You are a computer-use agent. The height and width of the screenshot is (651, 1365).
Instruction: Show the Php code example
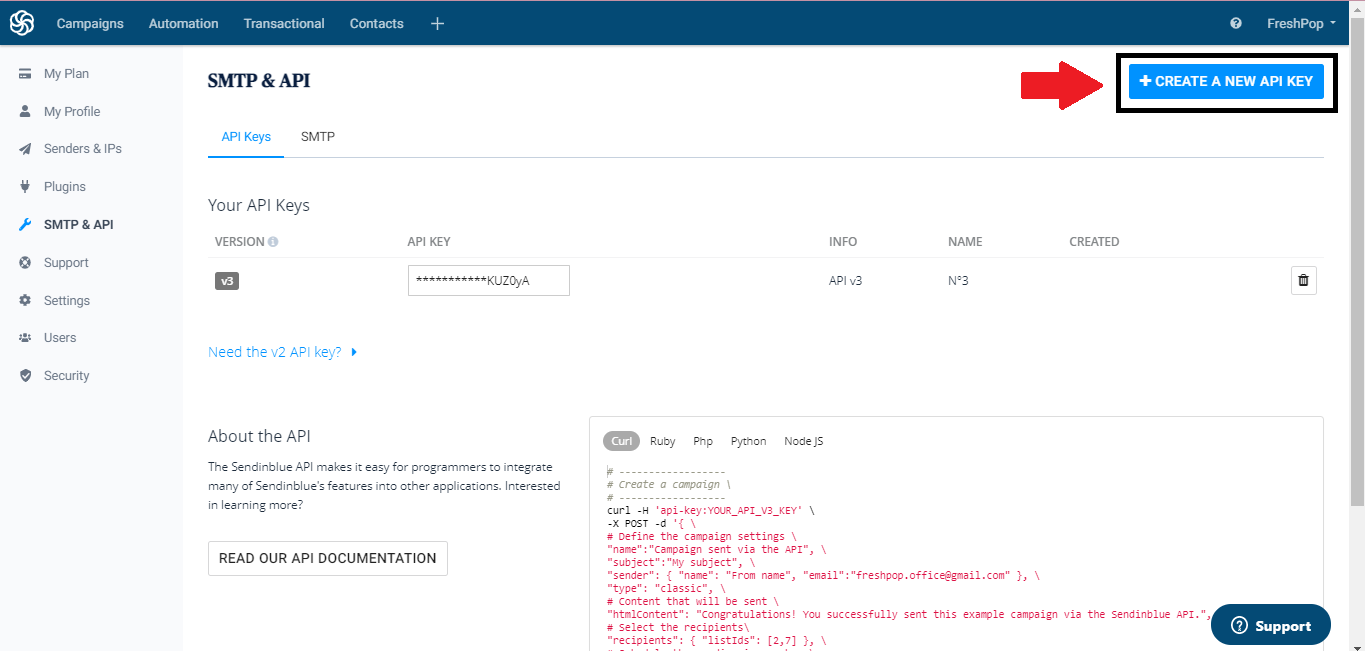tap(703, 441)
